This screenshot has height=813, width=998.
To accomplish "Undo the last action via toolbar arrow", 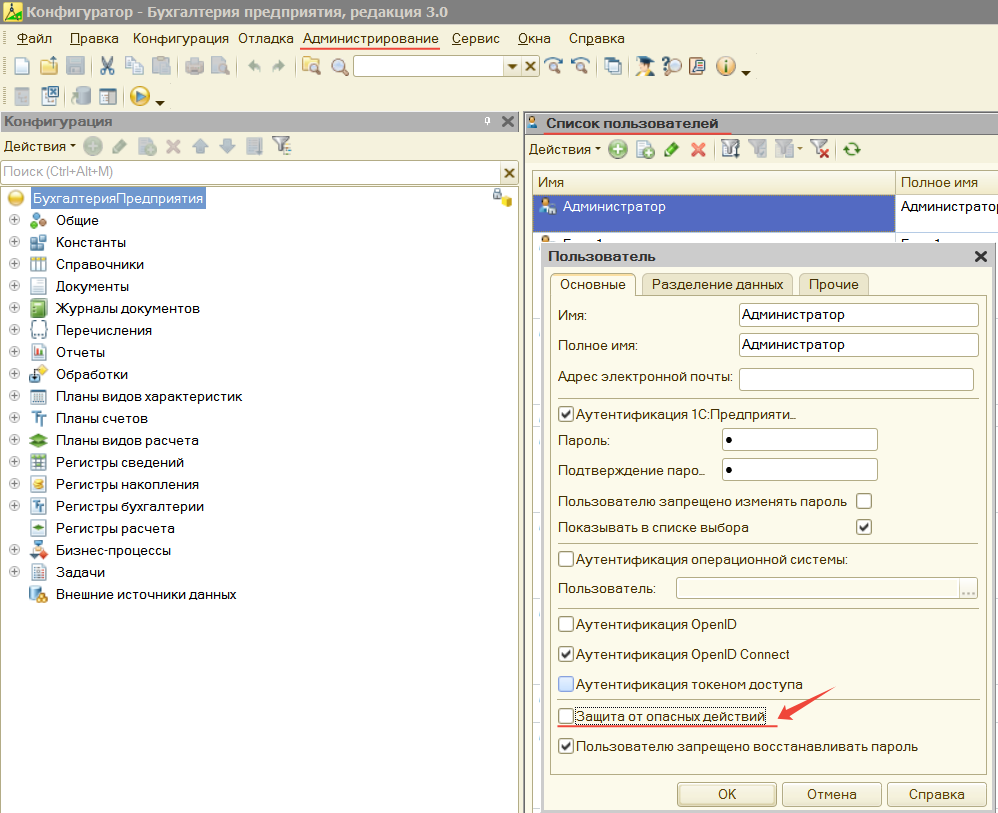I will pos(255,66).
